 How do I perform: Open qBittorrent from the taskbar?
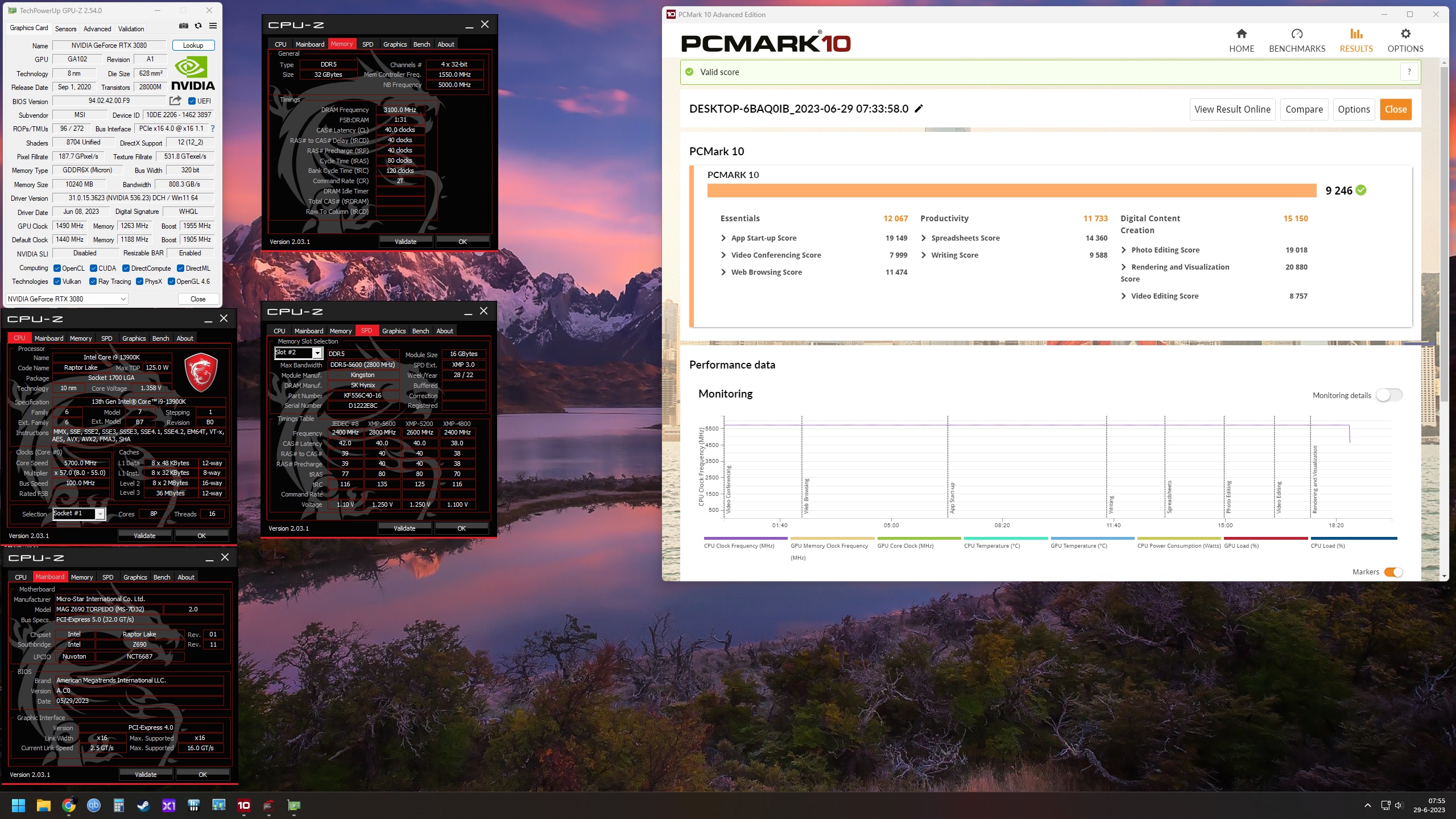(94, 805)
